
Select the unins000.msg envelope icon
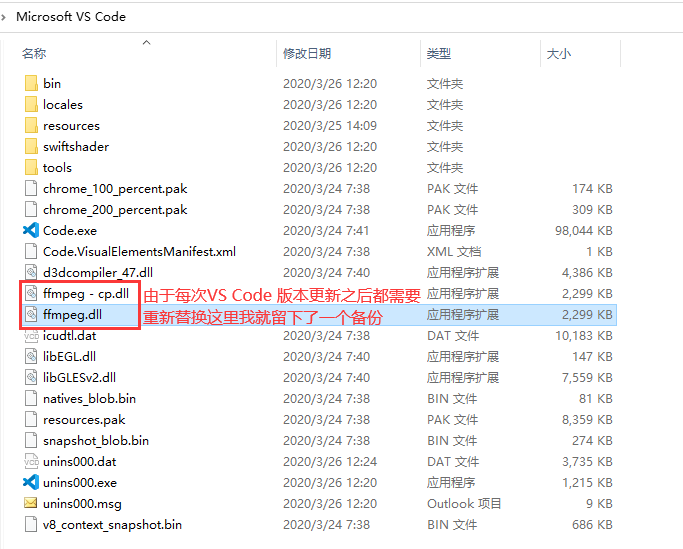click(30, 503)
